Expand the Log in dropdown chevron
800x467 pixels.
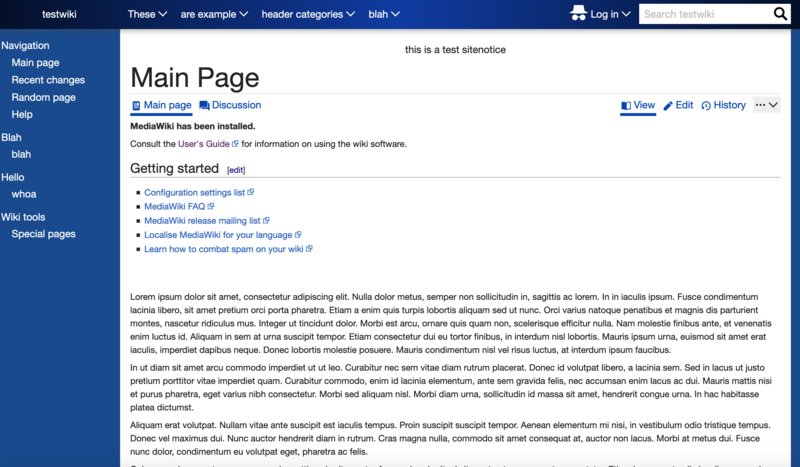point(627,14)
